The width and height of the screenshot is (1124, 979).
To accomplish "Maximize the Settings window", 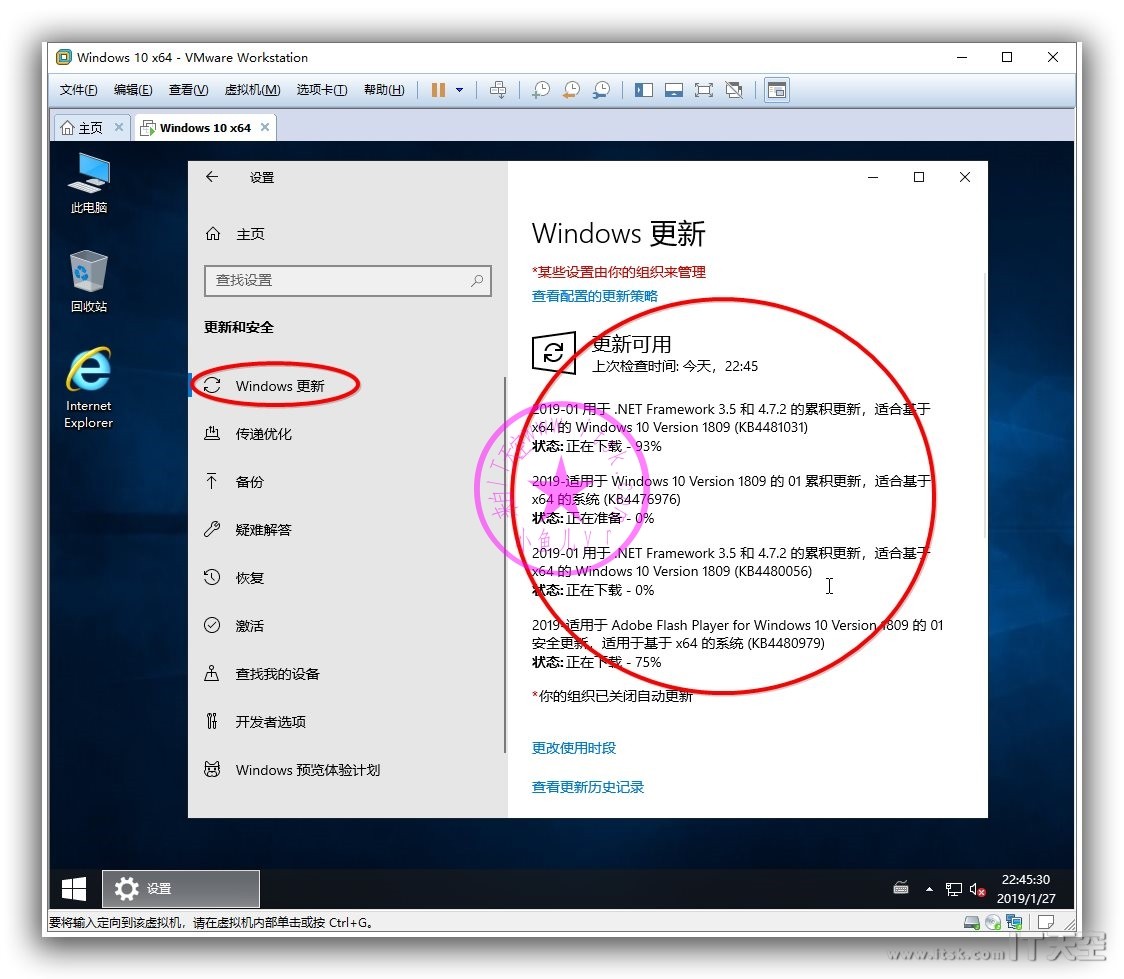I will point(918,177).
